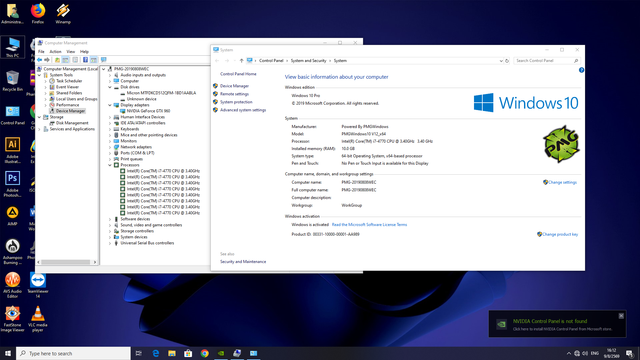This screenshot has width=640, height=360.
Task: Open the File menu in Computer Management
Action: 41,52
